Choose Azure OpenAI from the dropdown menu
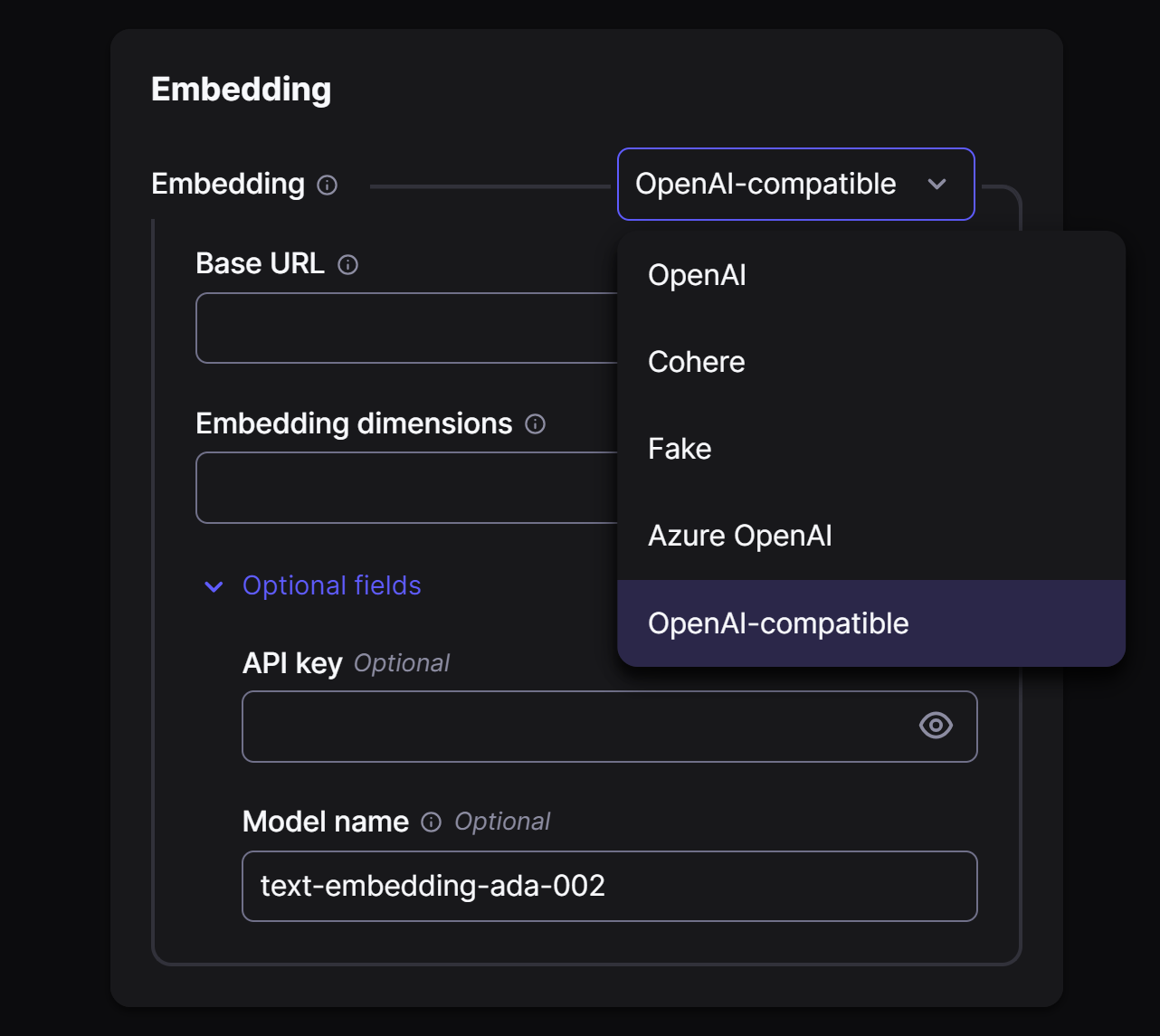Viewport: 1160px width, 1036px height. pyautogui.click(x=740, y=536)
